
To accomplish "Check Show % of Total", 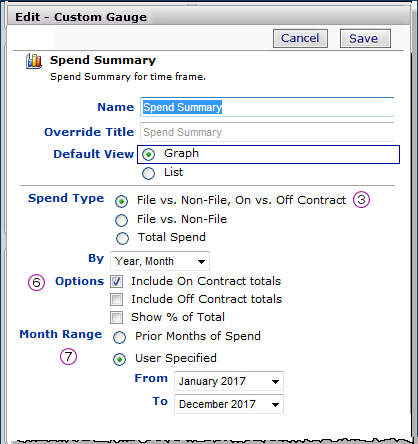I will pos(117,317).
